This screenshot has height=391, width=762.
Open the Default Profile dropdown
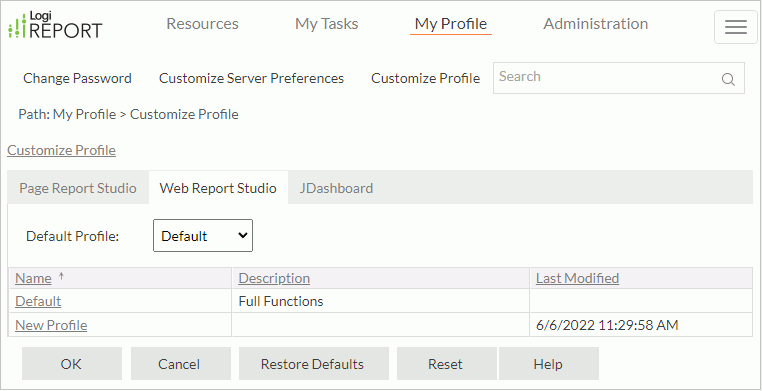(203, 236)
